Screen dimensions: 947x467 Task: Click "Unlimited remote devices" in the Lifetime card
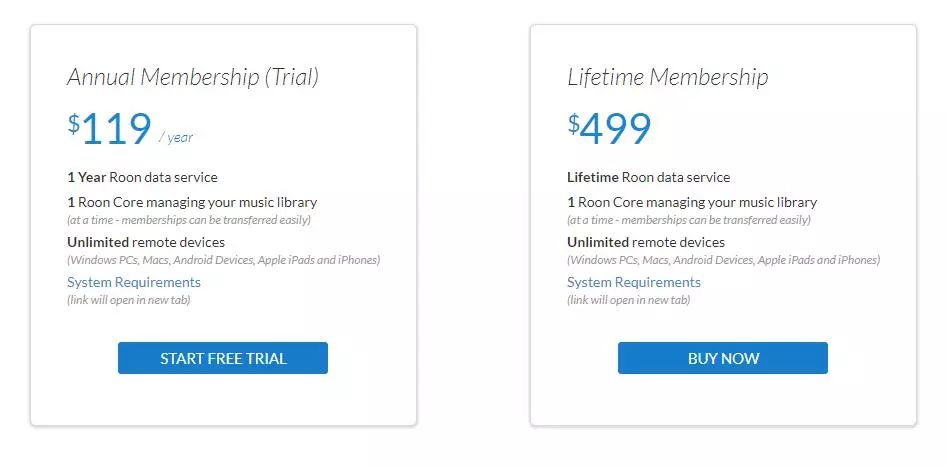[646, 242]
